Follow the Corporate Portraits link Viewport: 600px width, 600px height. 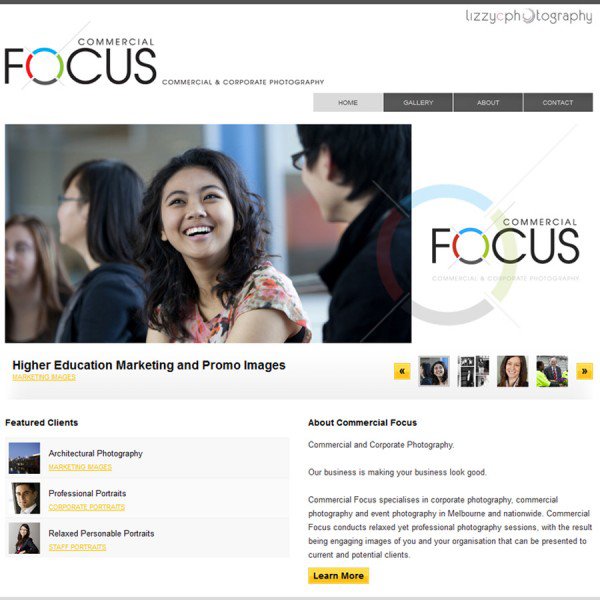86,507
